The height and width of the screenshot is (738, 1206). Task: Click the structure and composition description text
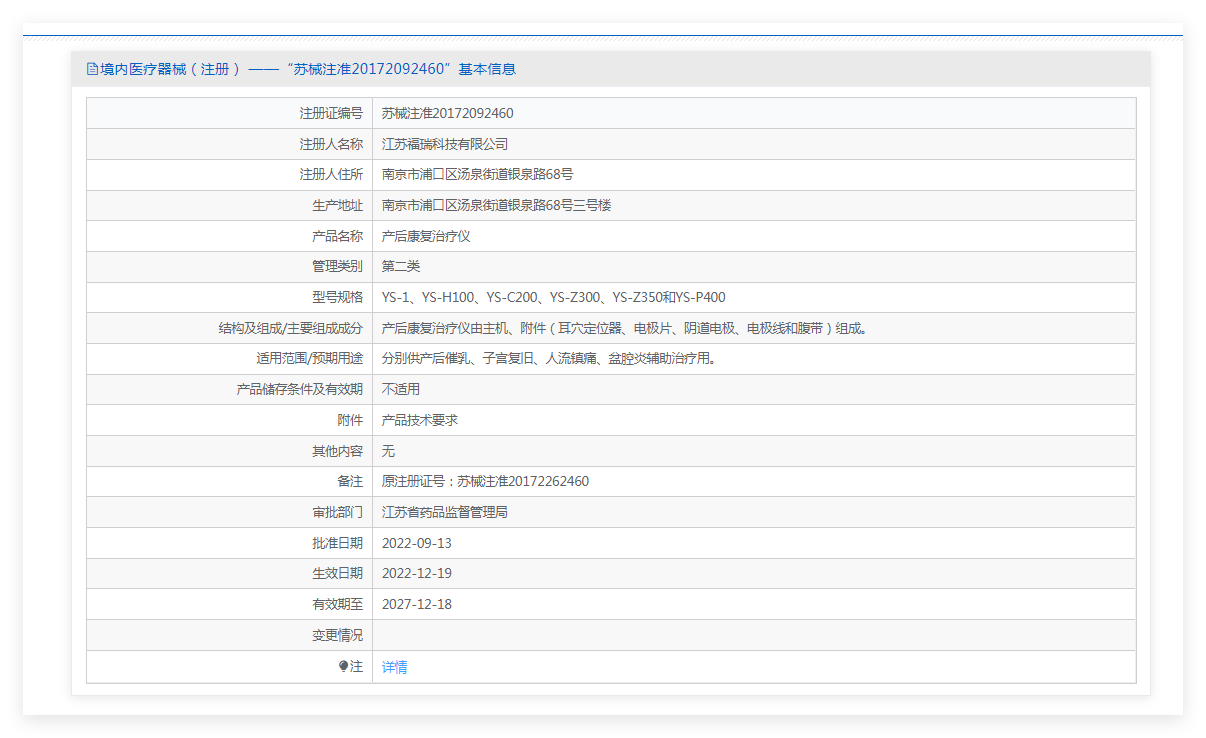click(623, 328)
